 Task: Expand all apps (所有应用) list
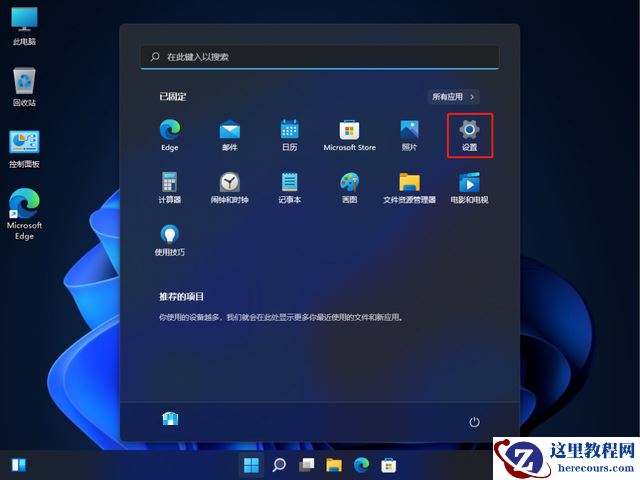click(453, 97)
